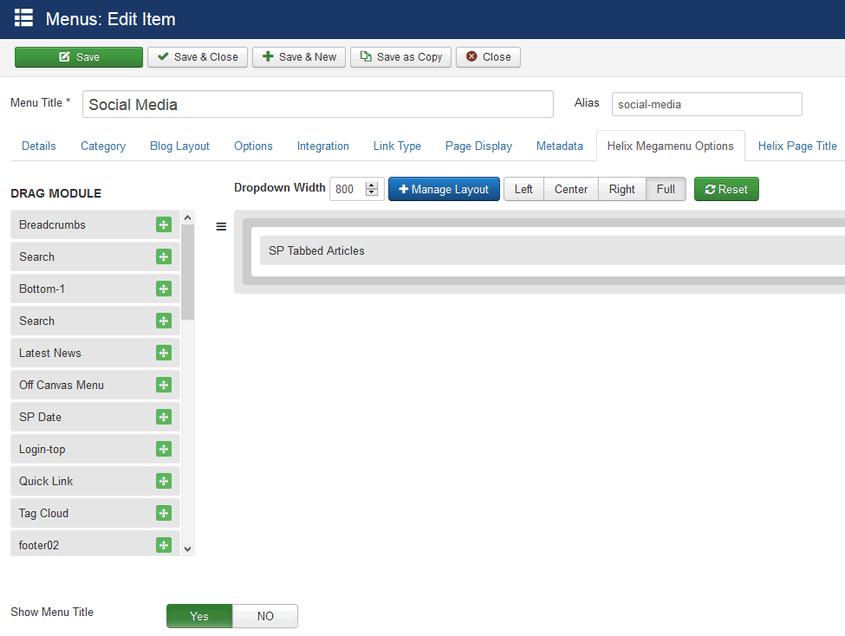Screen dimensions: 845x636
Task: Align dropdown Center
Action: [x=571, y=189]
